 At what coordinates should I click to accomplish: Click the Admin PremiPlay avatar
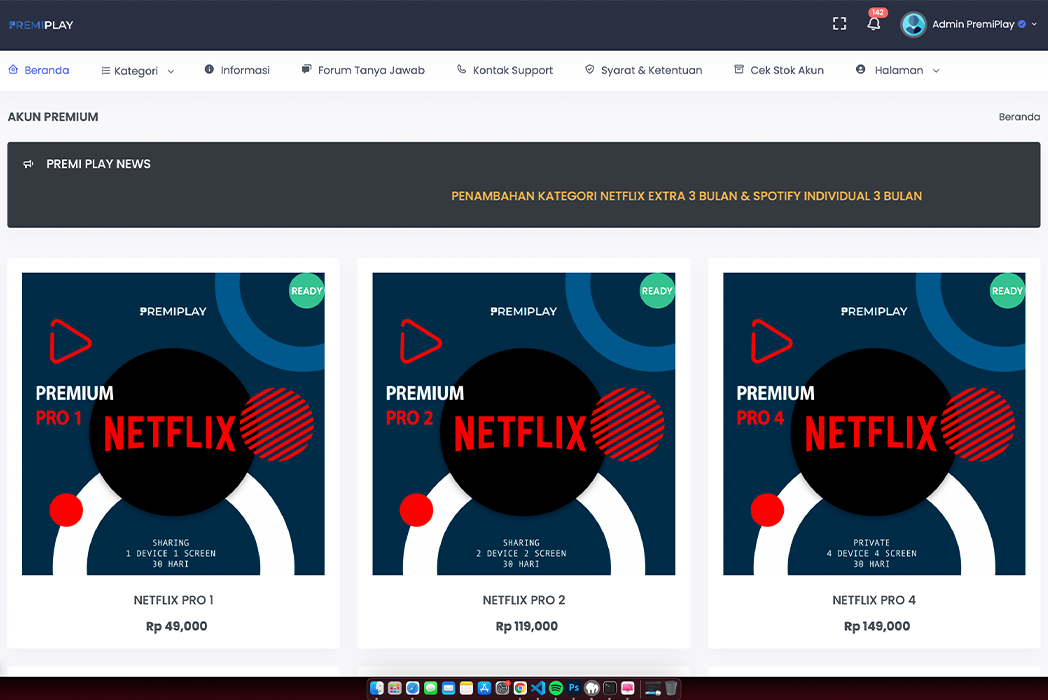coord(913,25)
